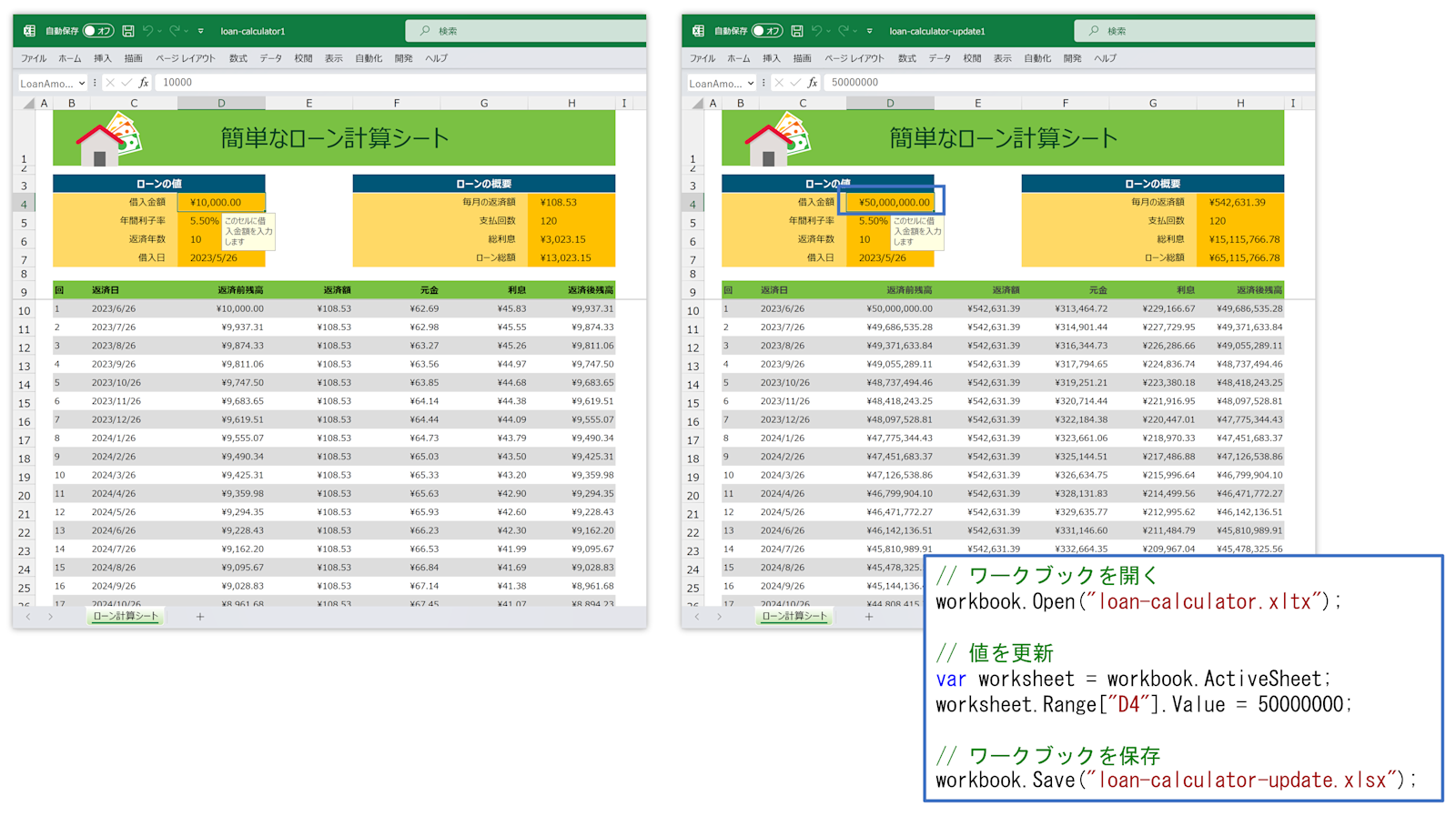Select the ¥10,000.00 借入金額 cell
Screen dimensions: 1456x816
click(x=221, y=203)
